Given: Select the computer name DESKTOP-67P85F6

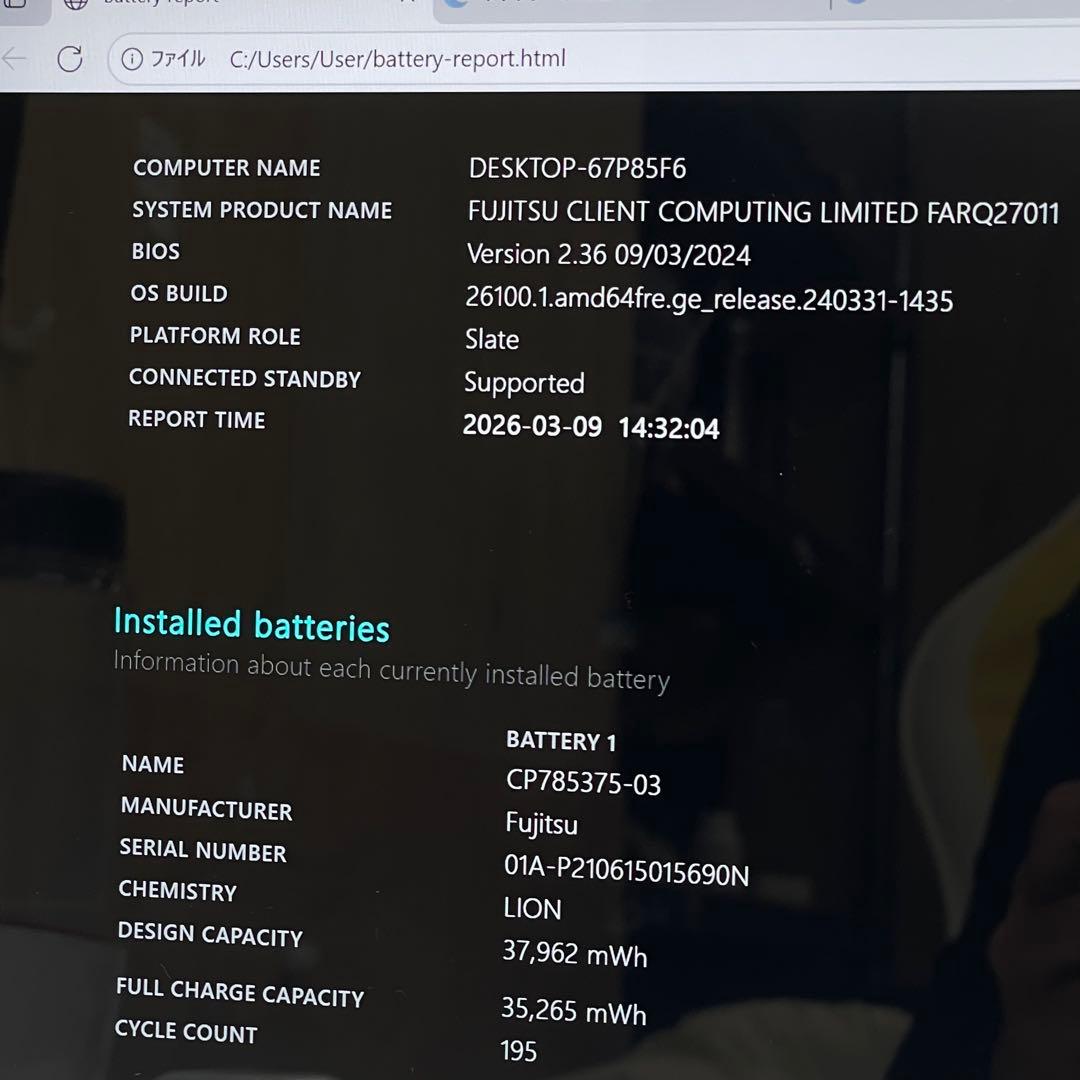Looking at the screenshot, I should pyautogui.click(x=577, y=169).
